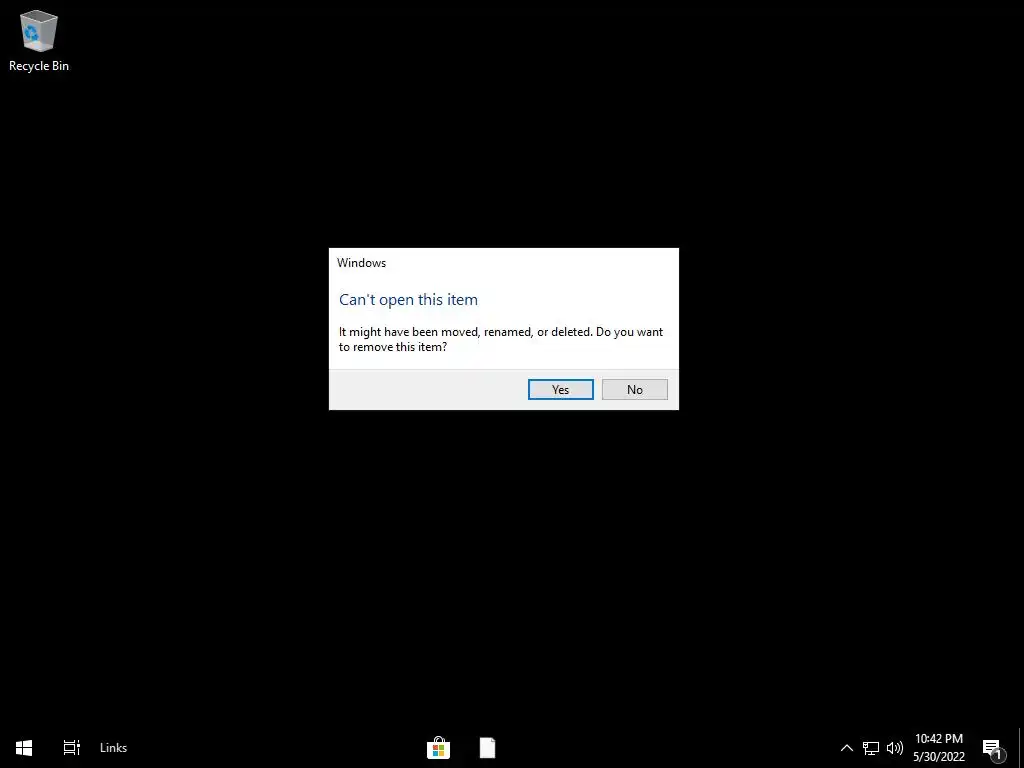Open network status tray icon
Viewport: 1024px width, 768px height.
(x=871, y=748)
